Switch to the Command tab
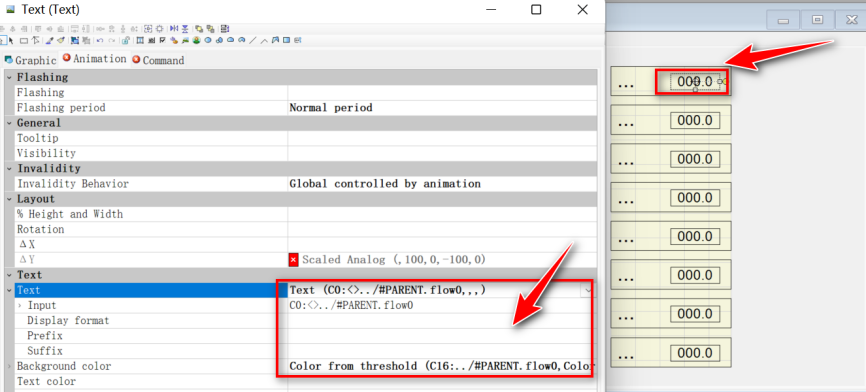The width and height of the screenshot is (866, 392). 158,60
